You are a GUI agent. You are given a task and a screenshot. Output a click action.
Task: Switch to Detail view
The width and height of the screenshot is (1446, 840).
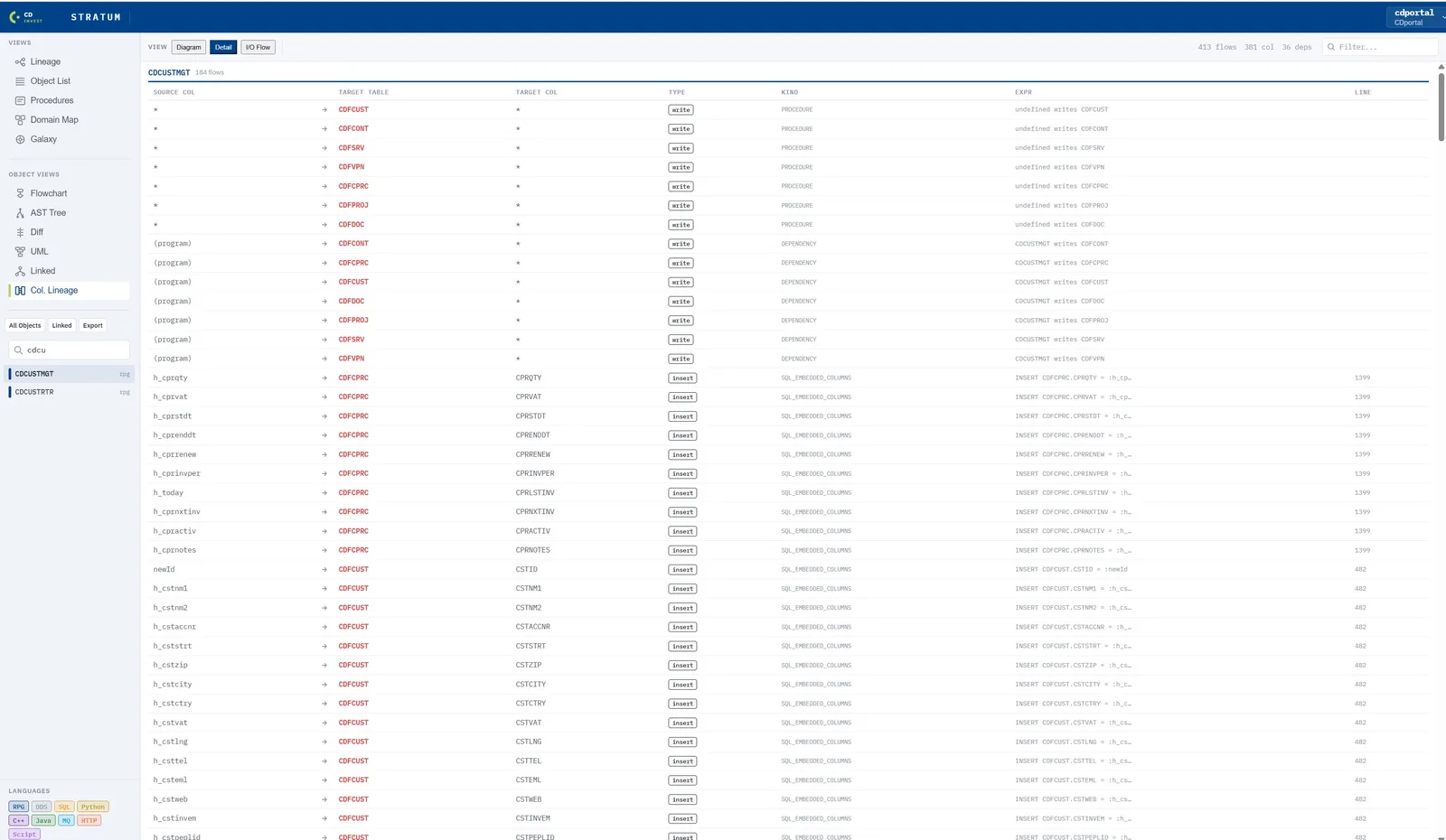point(223,47)
